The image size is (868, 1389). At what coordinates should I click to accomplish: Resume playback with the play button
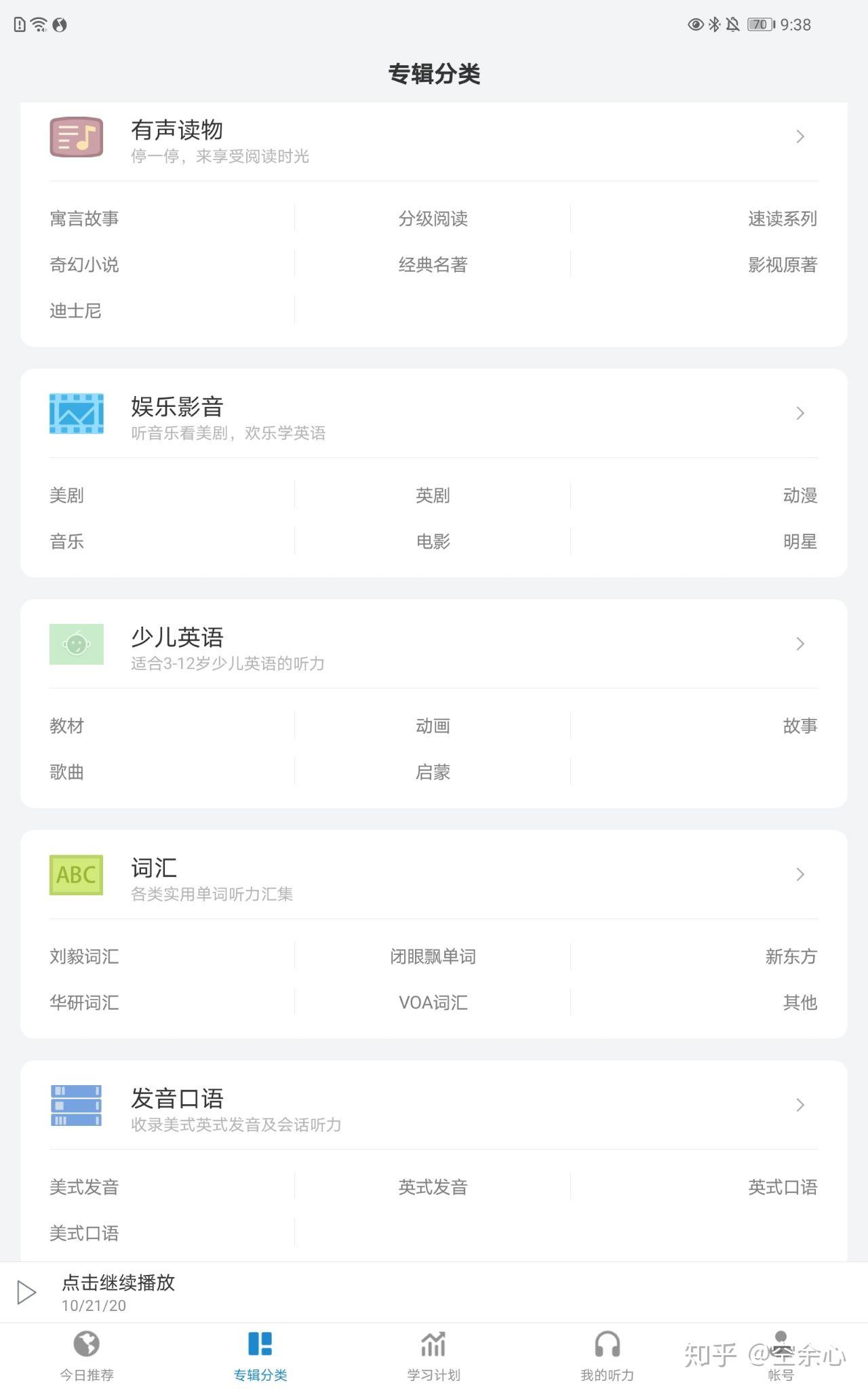(x=26, y=1292)
